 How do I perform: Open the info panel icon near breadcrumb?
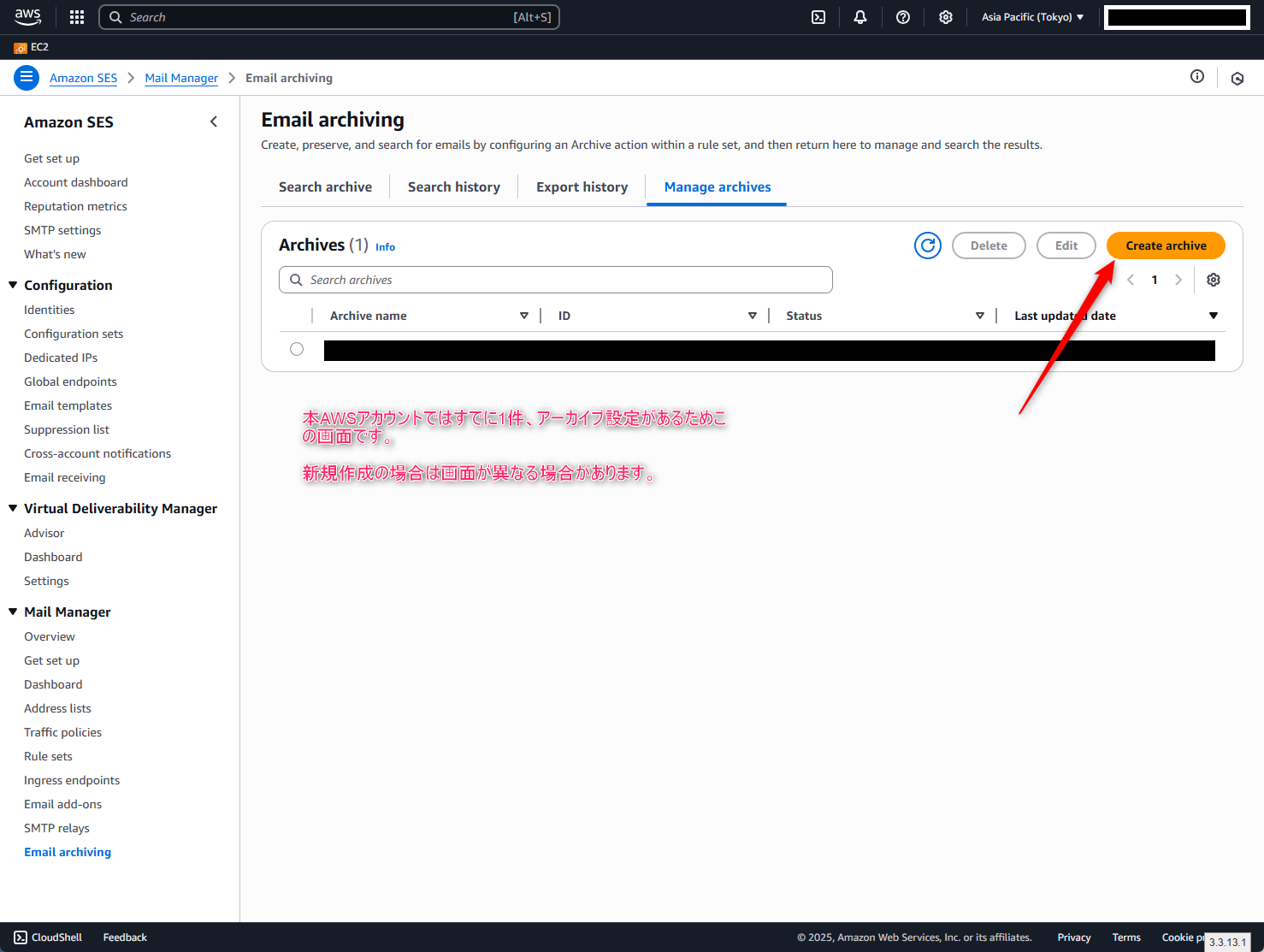click(1197, 77)
